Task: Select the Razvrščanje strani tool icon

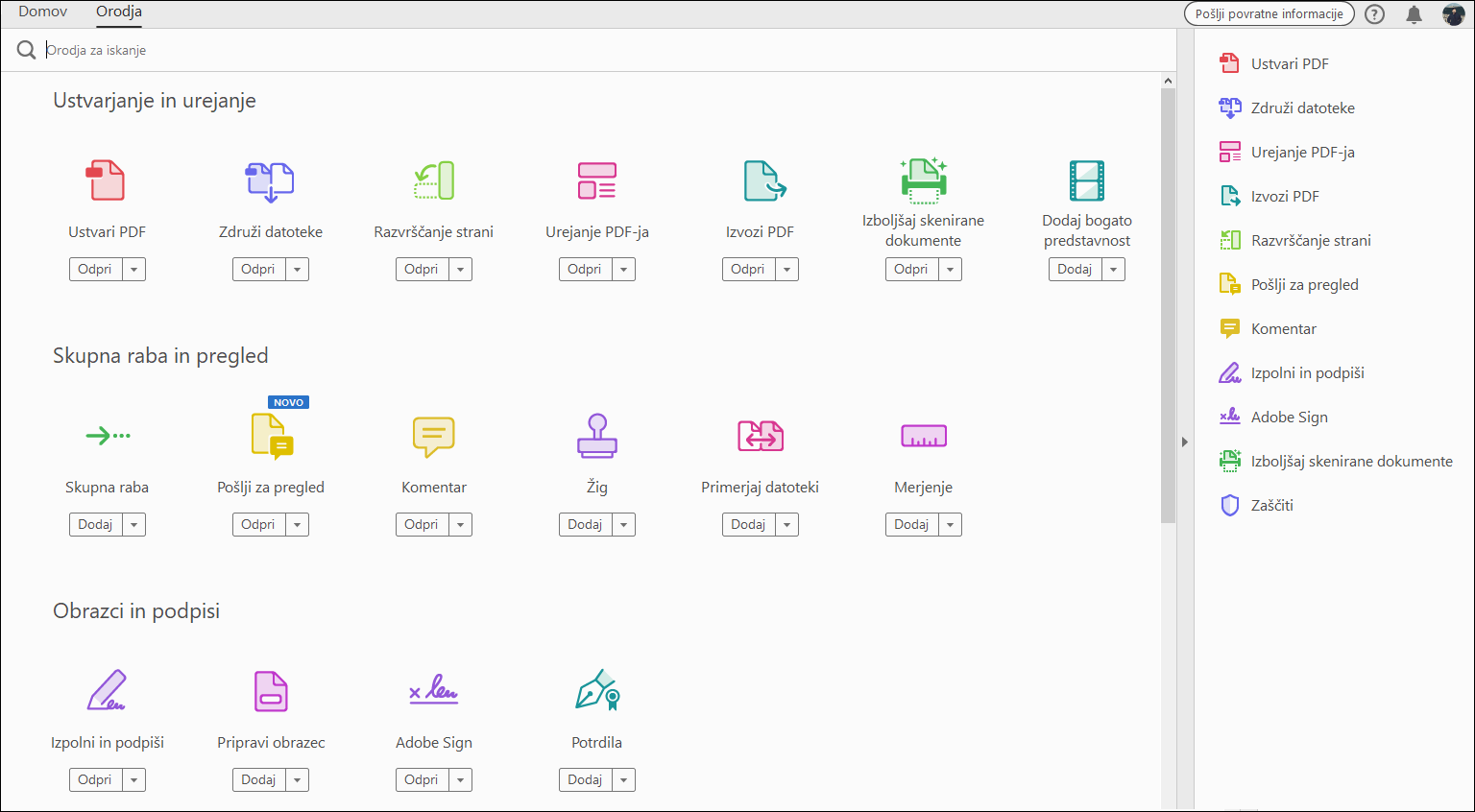Action: (x=434, y=180)
